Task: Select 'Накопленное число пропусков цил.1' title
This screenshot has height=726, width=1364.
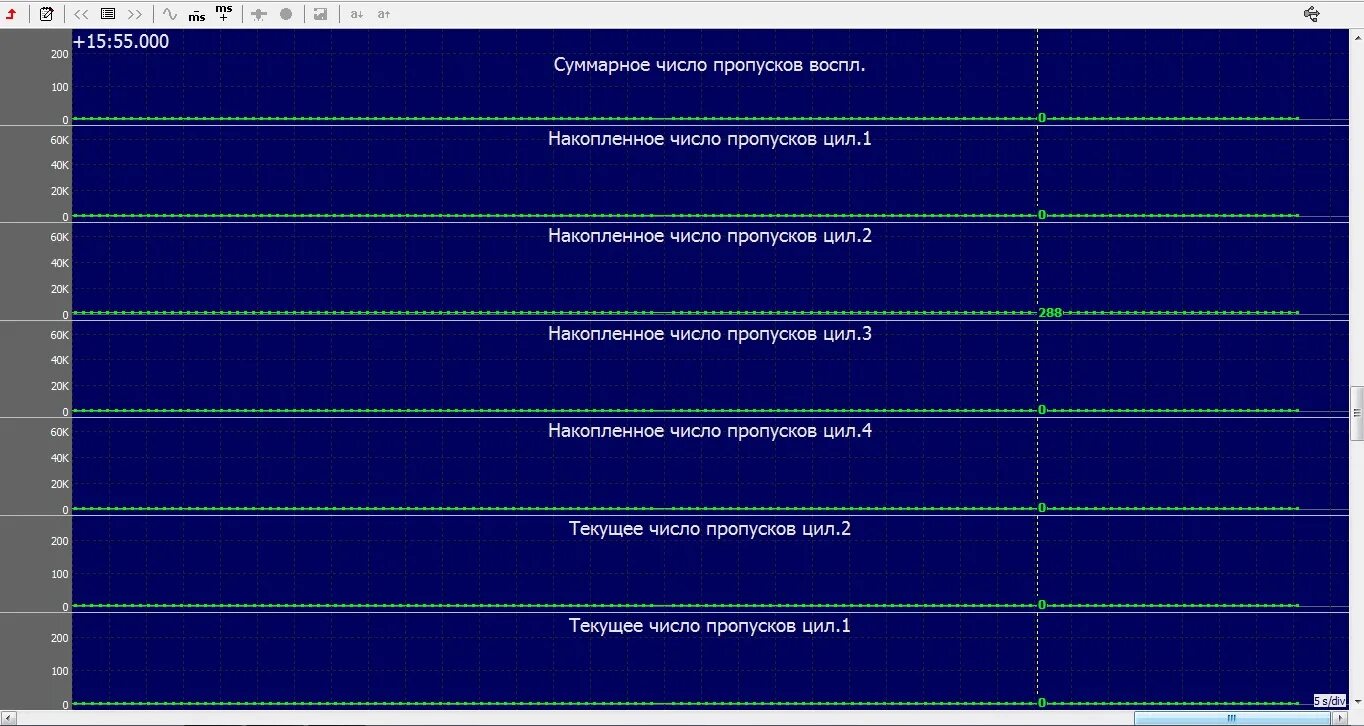Action: coord(710,139)
